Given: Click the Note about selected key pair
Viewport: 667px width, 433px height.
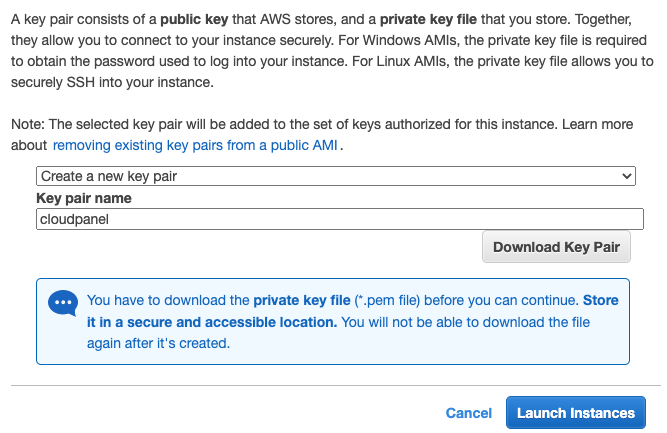Looking at the screenshot, I should 322,135.
